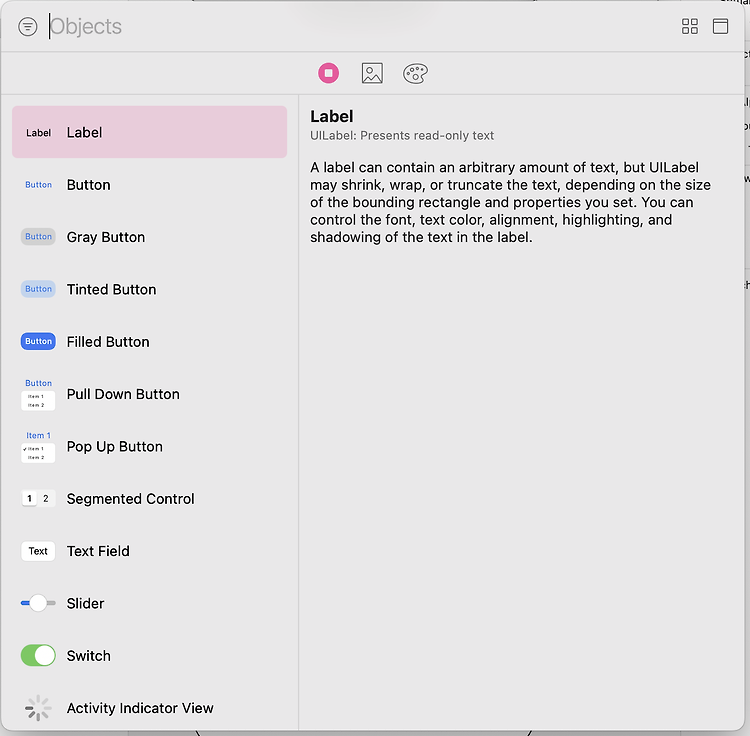Open the filter options icon beside search
Image resolution: width=750 pixels, height=736 pixels.
[28, 26]
